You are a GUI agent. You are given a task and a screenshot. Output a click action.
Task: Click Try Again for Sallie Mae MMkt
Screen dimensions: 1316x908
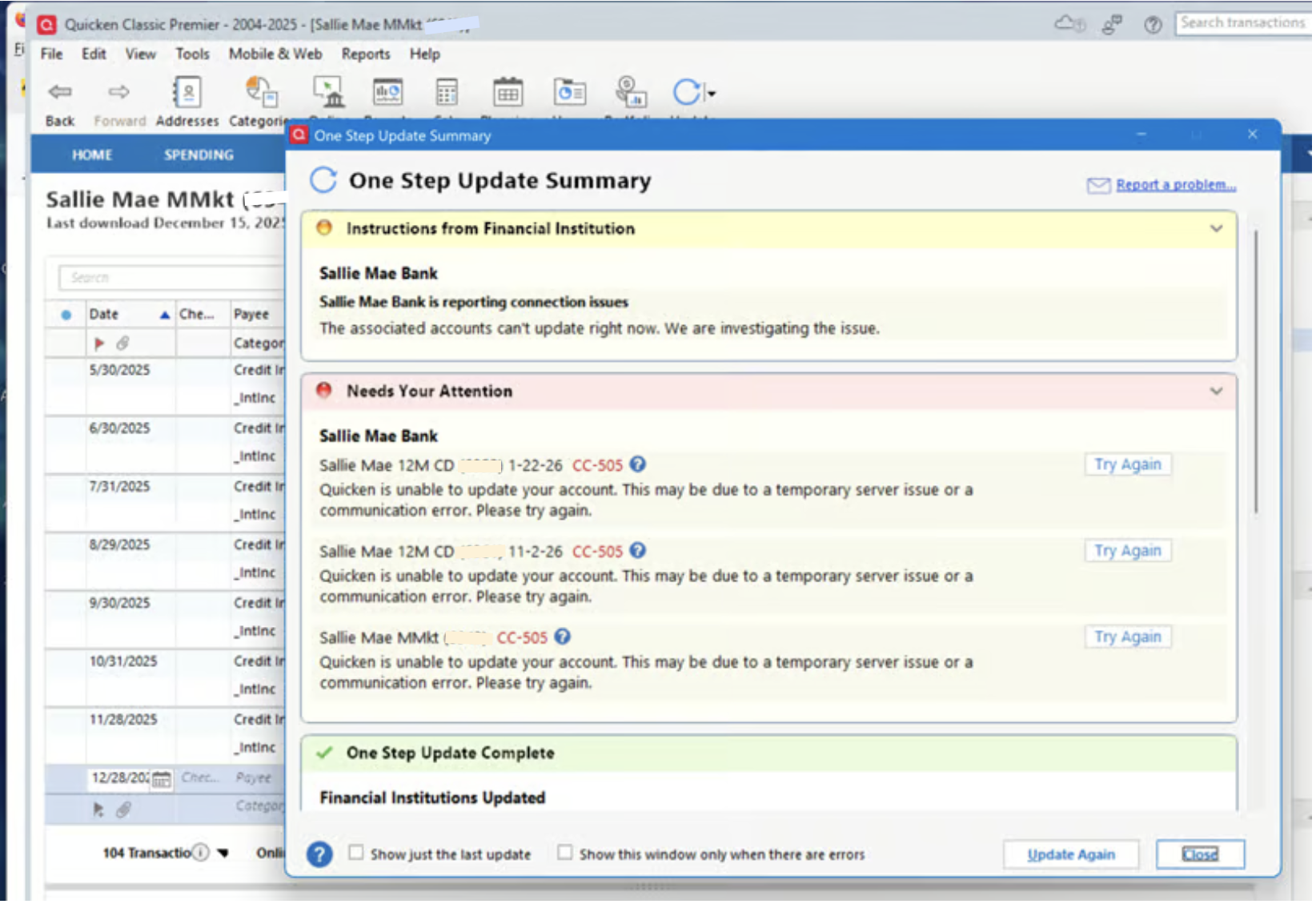pos(1128,638)
